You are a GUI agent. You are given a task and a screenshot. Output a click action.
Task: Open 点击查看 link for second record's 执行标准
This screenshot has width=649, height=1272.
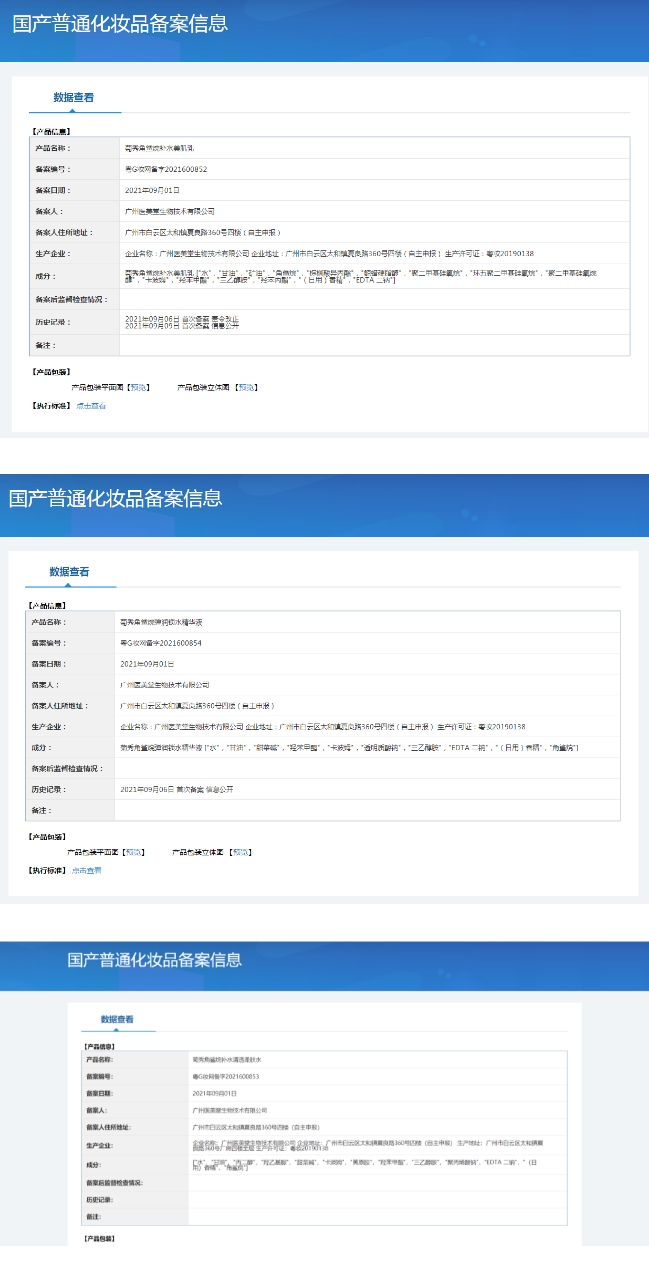87,871
